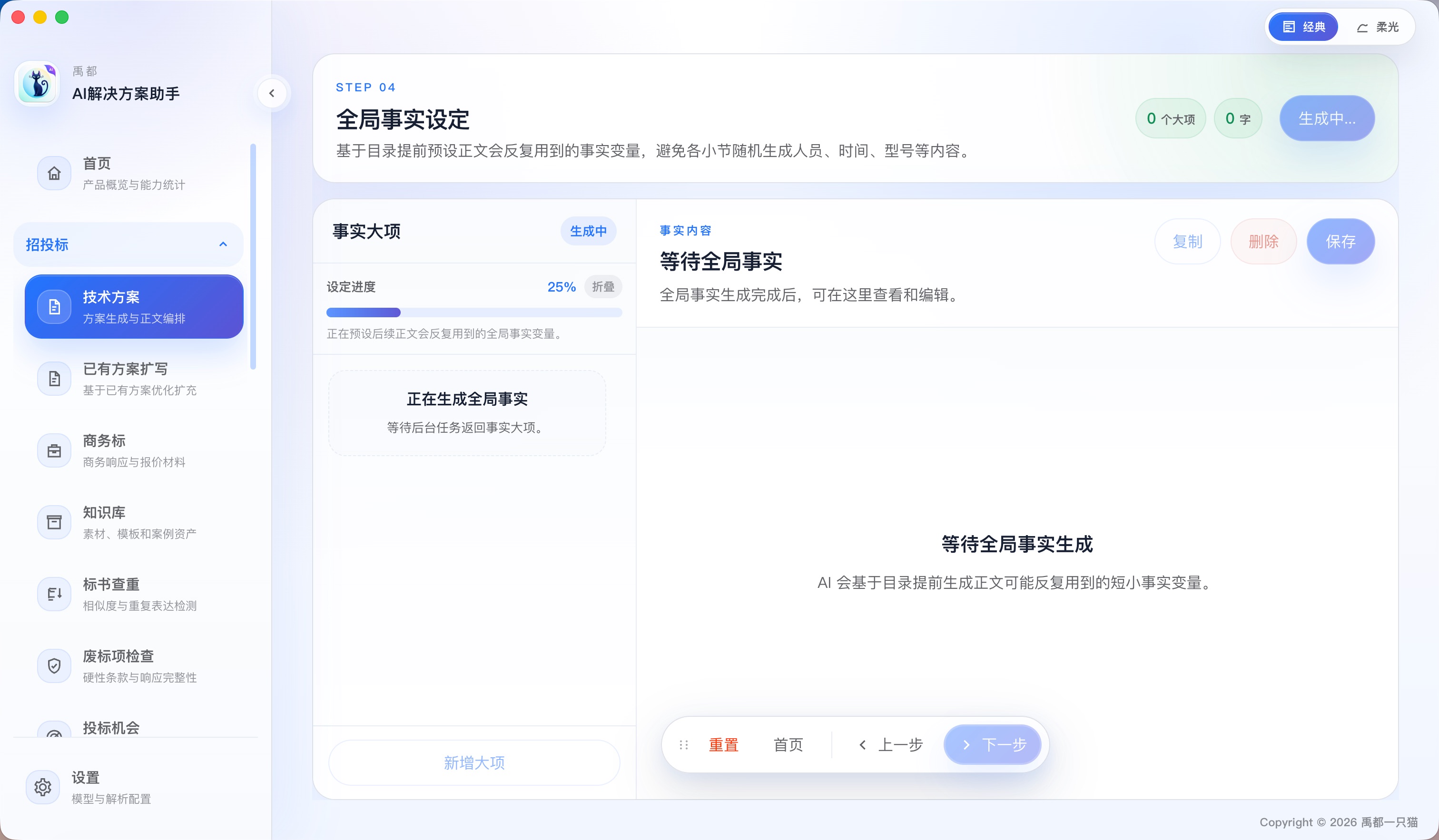The height and width of the screenshot is (840, 1439).
Task: Click the gear icon beside 设置
Action: (43, 788)
